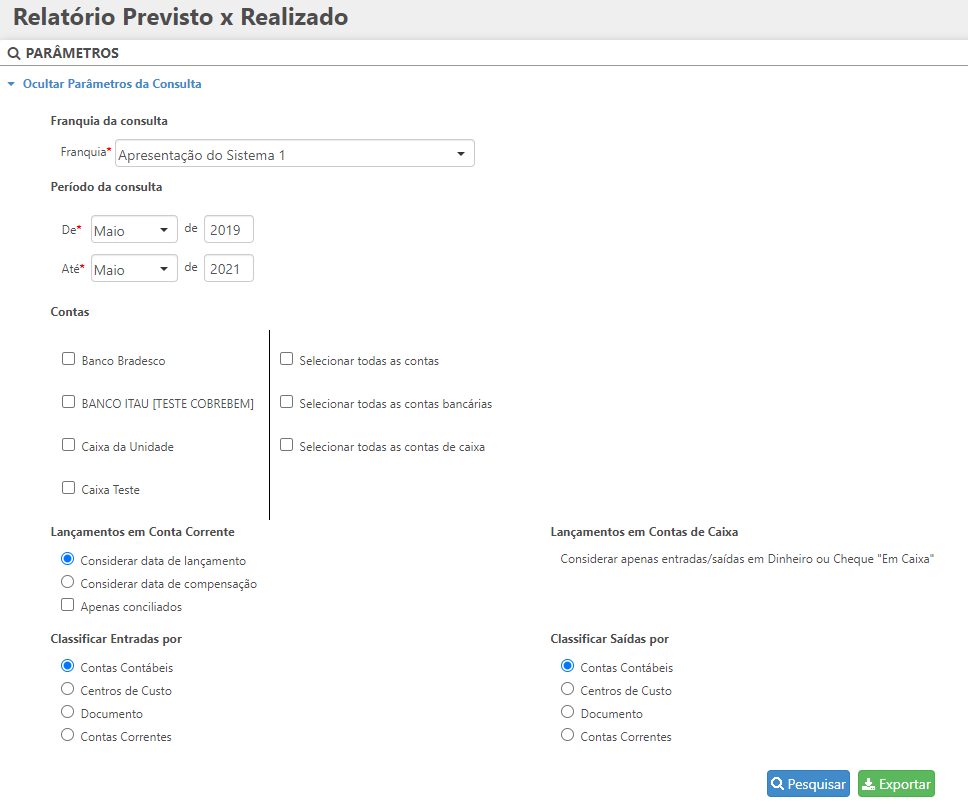Click the magnifier icon beside PARÂMETROS
This screenshot has height=802, width=968.
pos(14,53)
